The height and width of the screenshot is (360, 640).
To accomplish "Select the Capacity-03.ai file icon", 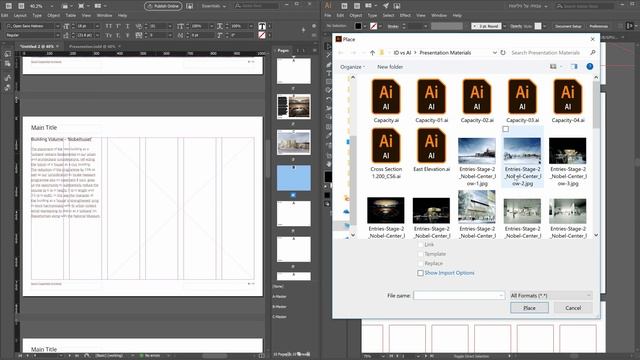I will [x=522, y=96].
